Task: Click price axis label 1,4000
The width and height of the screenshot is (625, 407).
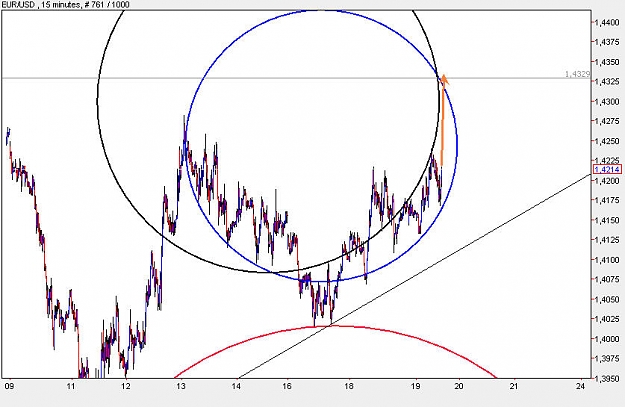Action: click(607, 339)
